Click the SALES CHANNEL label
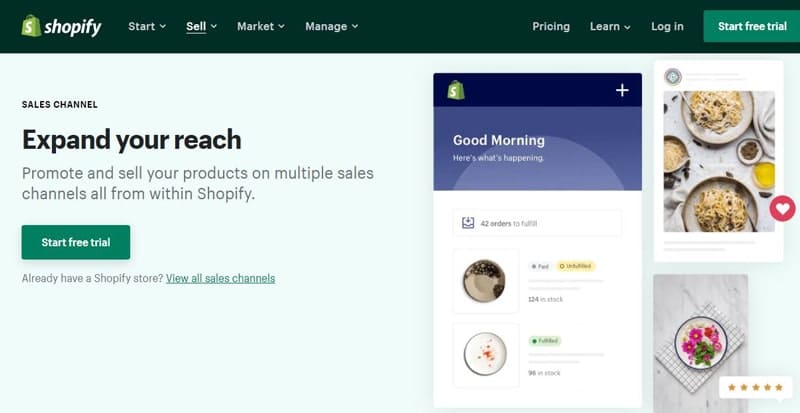Image resolution: width=800 pixels, height=413 pixels. [60, 105]
